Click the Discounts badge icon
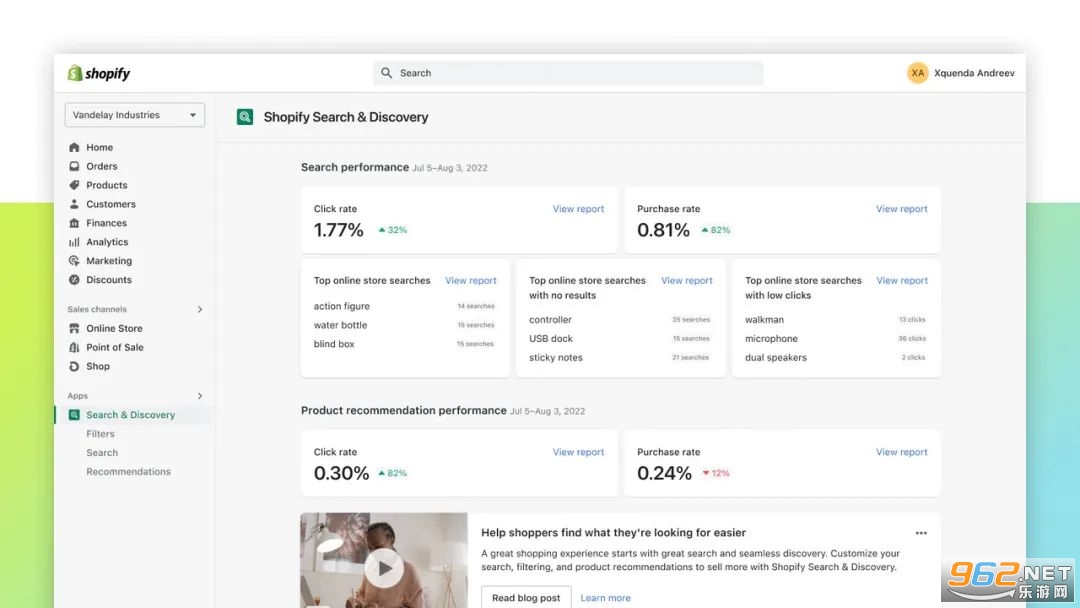Screen dimensions: 1080x608 click(x=74, y=280)
